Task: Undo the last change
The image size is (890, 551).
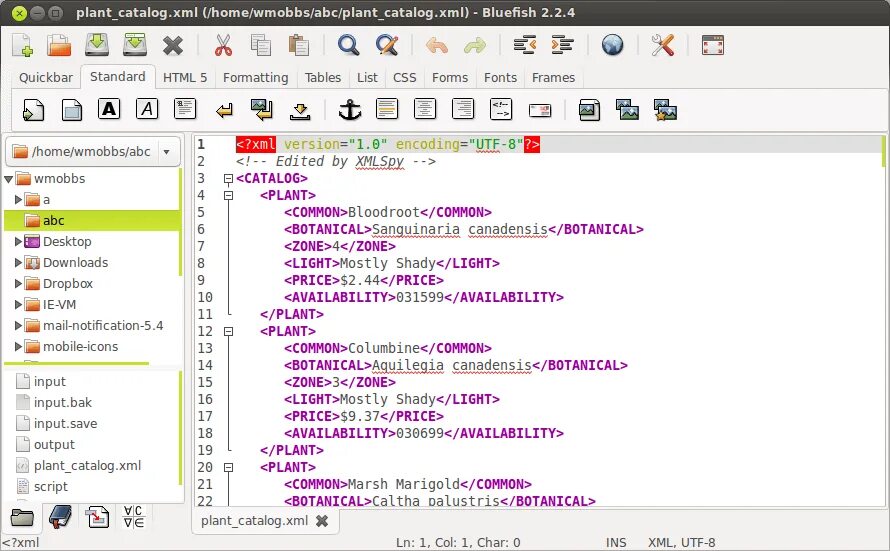Action: tap(436, 45)
